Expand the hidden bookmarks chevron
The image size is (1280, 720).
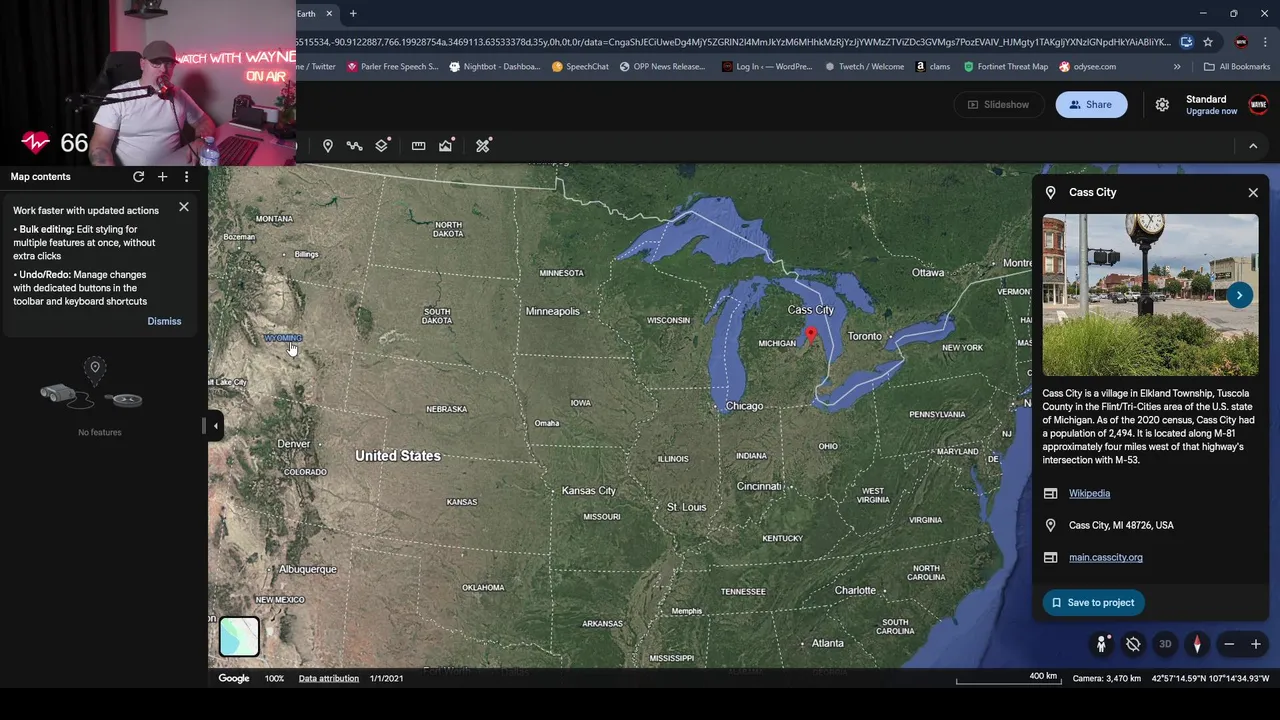tap(1177, 67)
